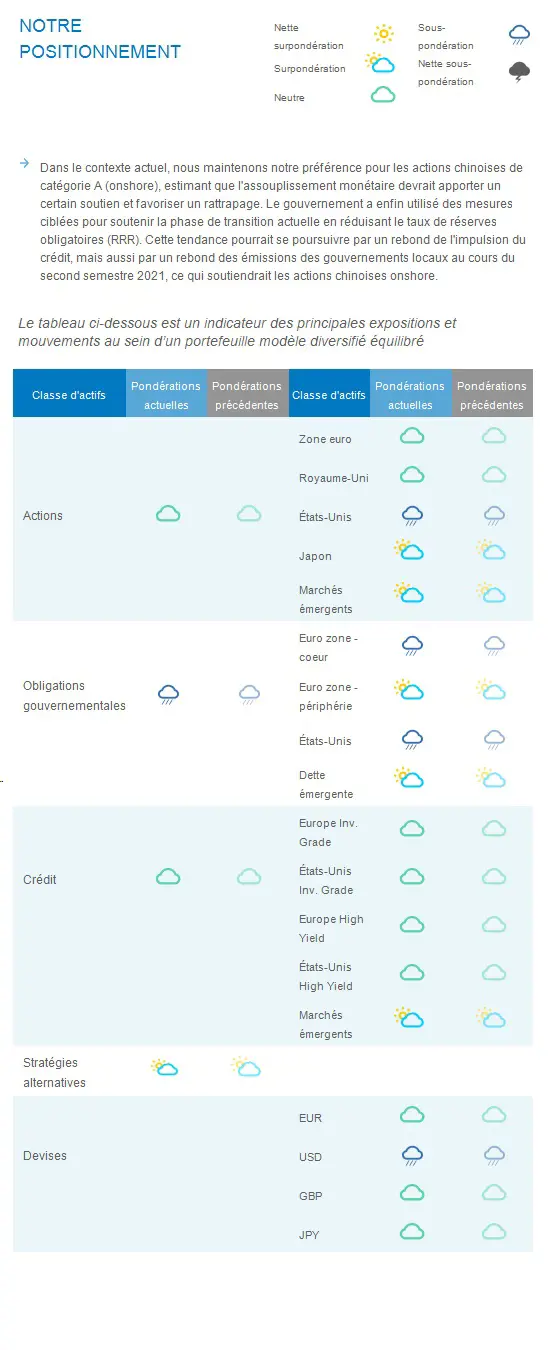Click the rain cloud Sous-pondération legend icon
Screen dimensions: 550x1350
tap(520, 36)
